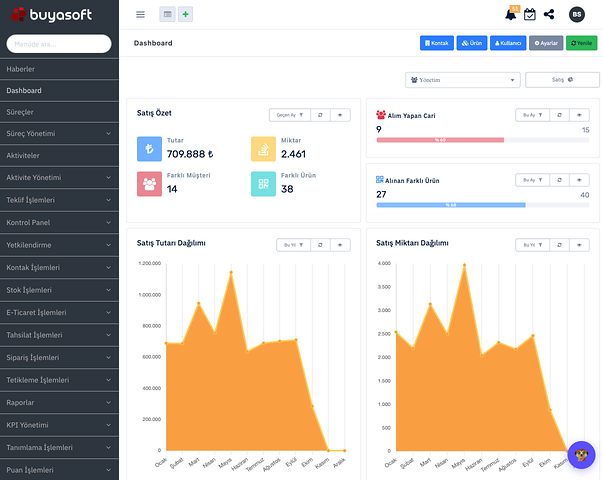Expand Teklif İşlemleri menu

[x=59, y=200]
